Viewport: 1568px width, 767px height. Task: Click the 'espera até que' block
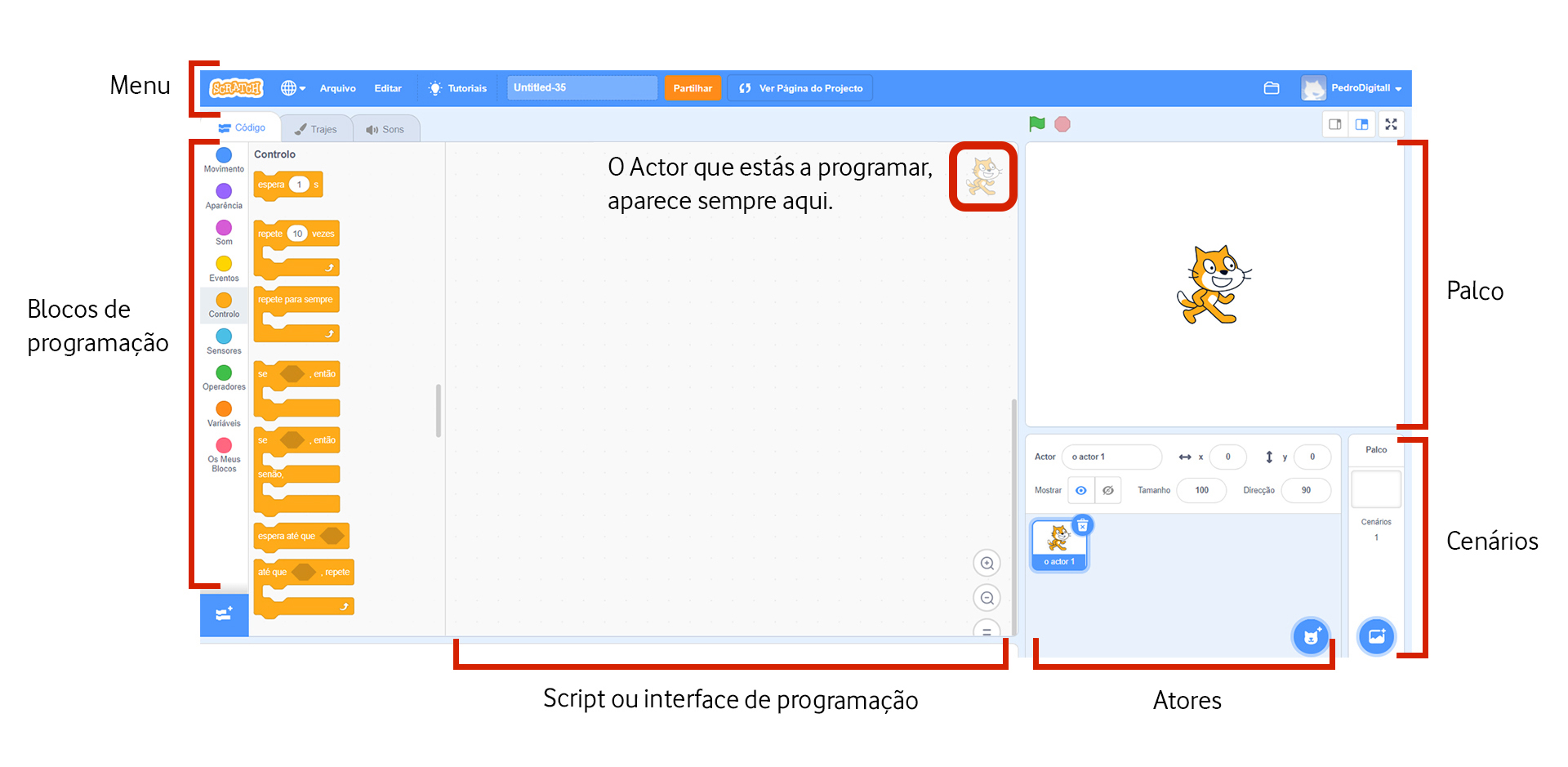click(301, 536)
